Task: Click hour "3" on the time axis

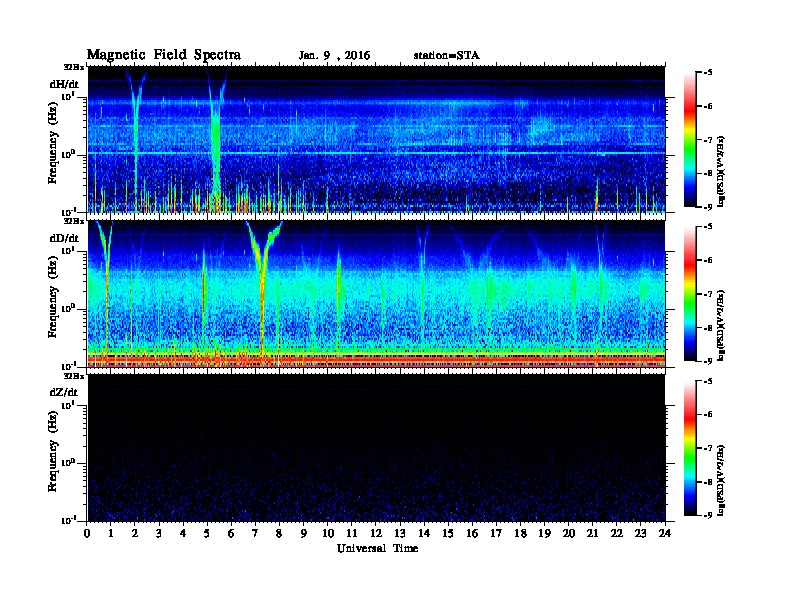Action: (x=159, y=533)
